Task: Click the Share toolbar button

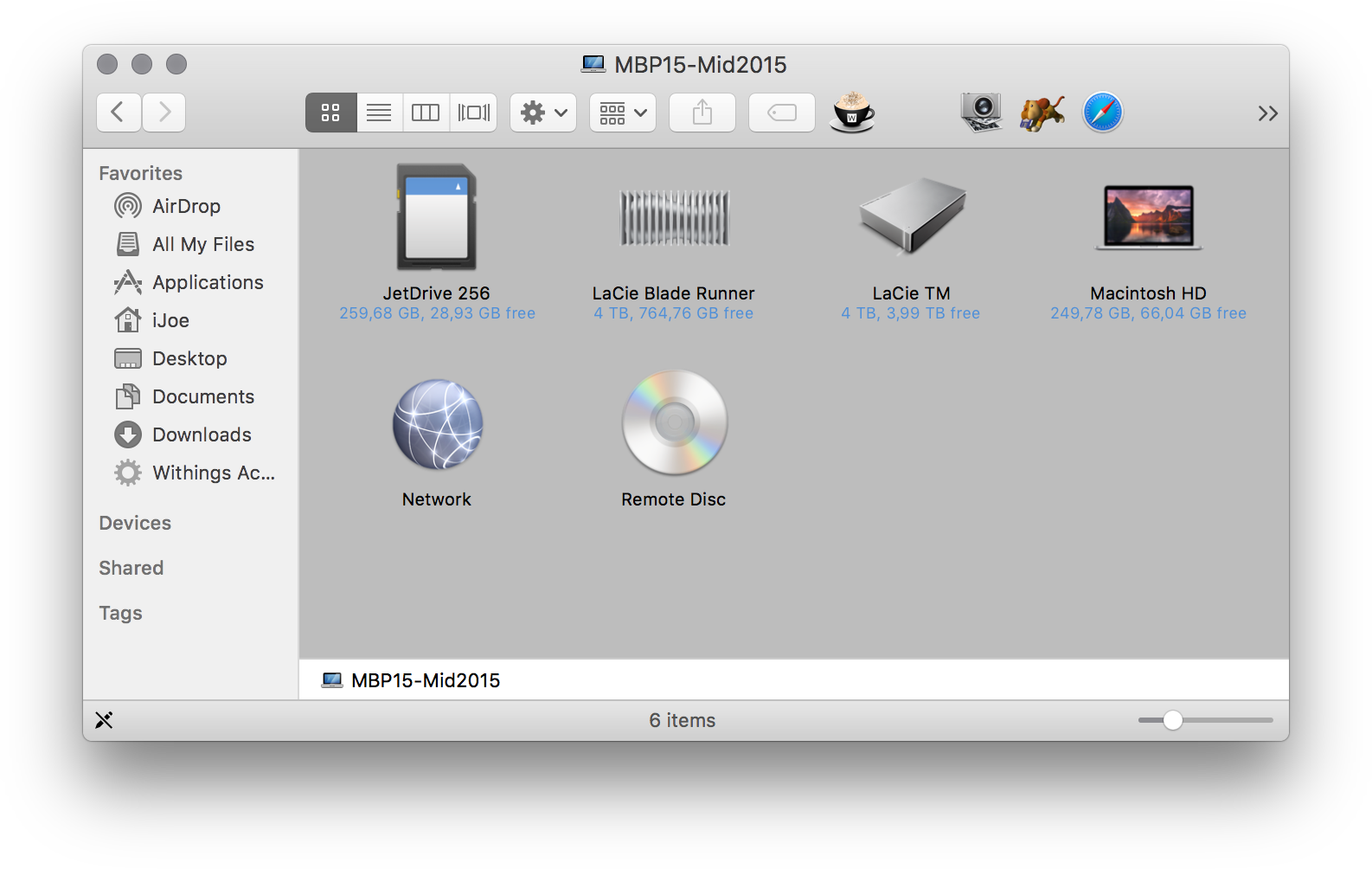Action: [x=702, y=113]
